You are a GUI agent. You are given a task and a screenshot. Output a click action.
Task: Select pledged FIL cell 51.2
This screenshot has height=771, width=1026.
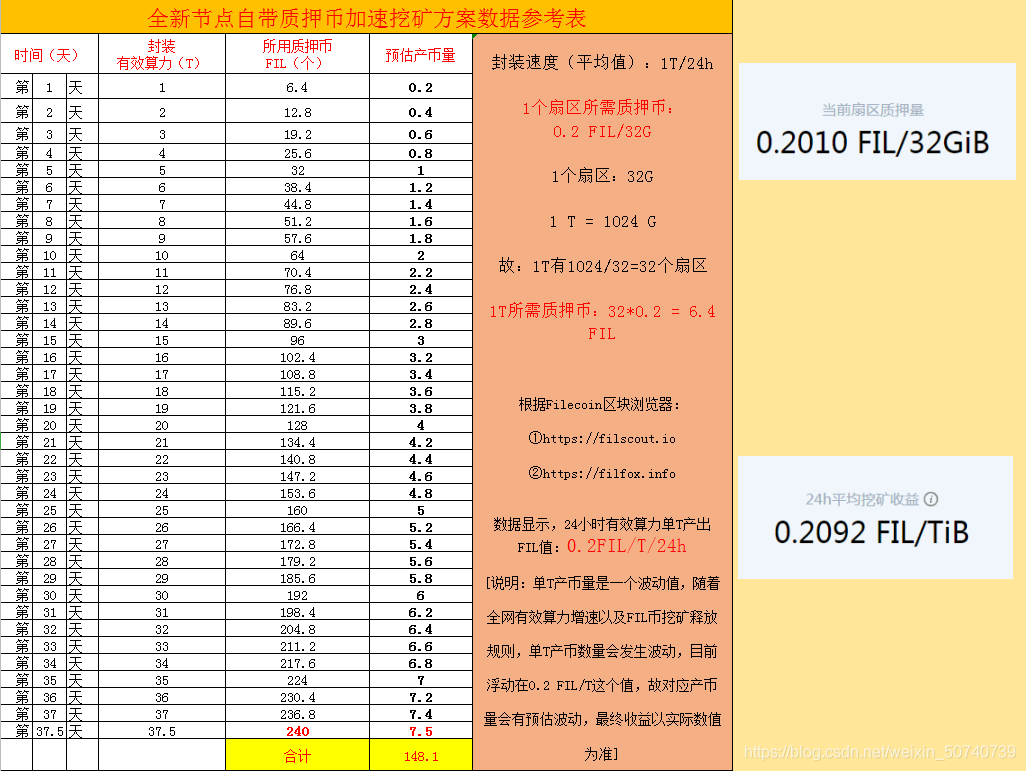pyautogui.click(x=297, y=221)
